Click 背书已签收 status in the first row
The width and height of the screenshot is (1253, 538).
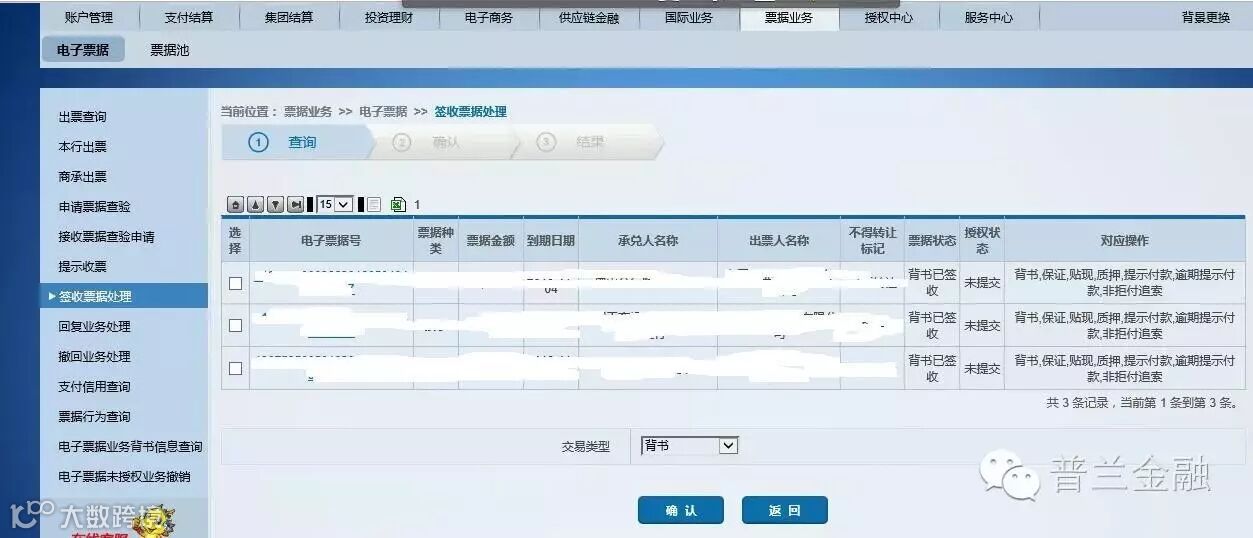(932, 283)
